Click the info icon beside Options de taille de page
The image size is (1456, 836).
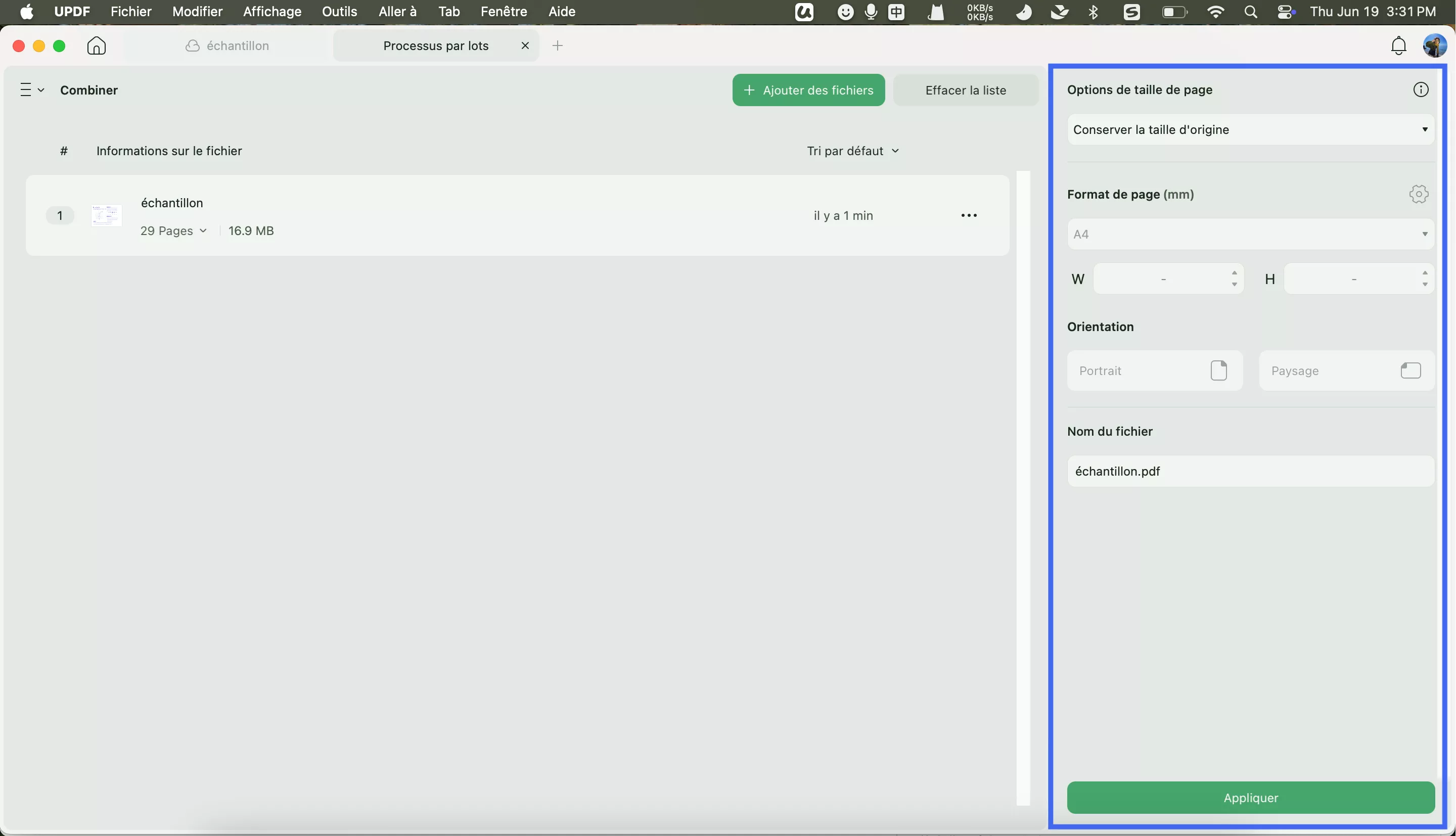pyautogui.click(x=1421, y=89)
